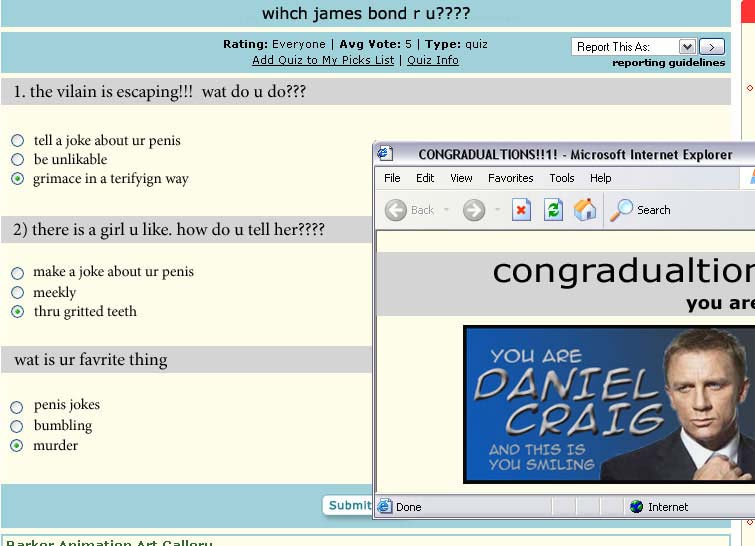Click question text 'the vilain is escaping!!!'
Viewport: 755px width, 546px height.
111,91
